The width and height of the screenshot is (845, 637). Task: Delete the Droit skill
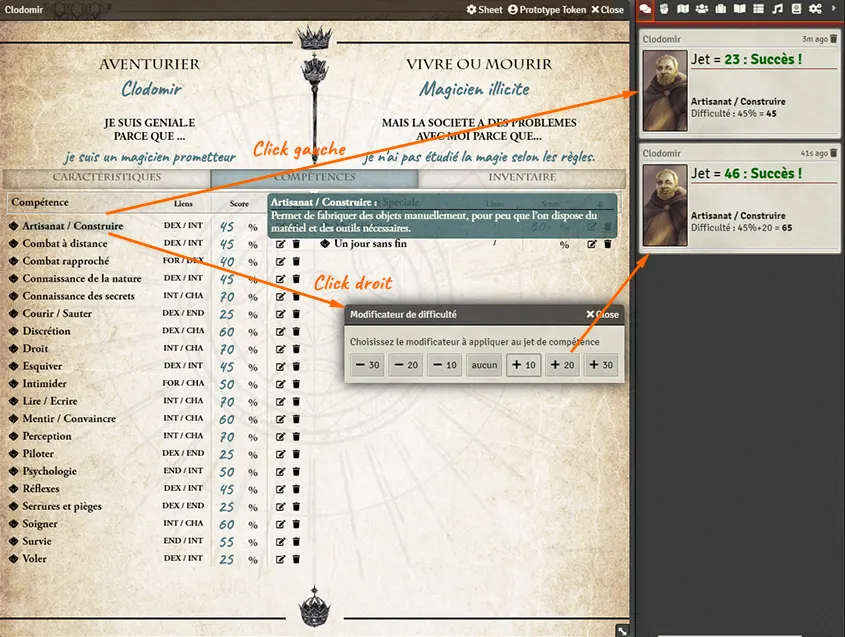[296, 349]
